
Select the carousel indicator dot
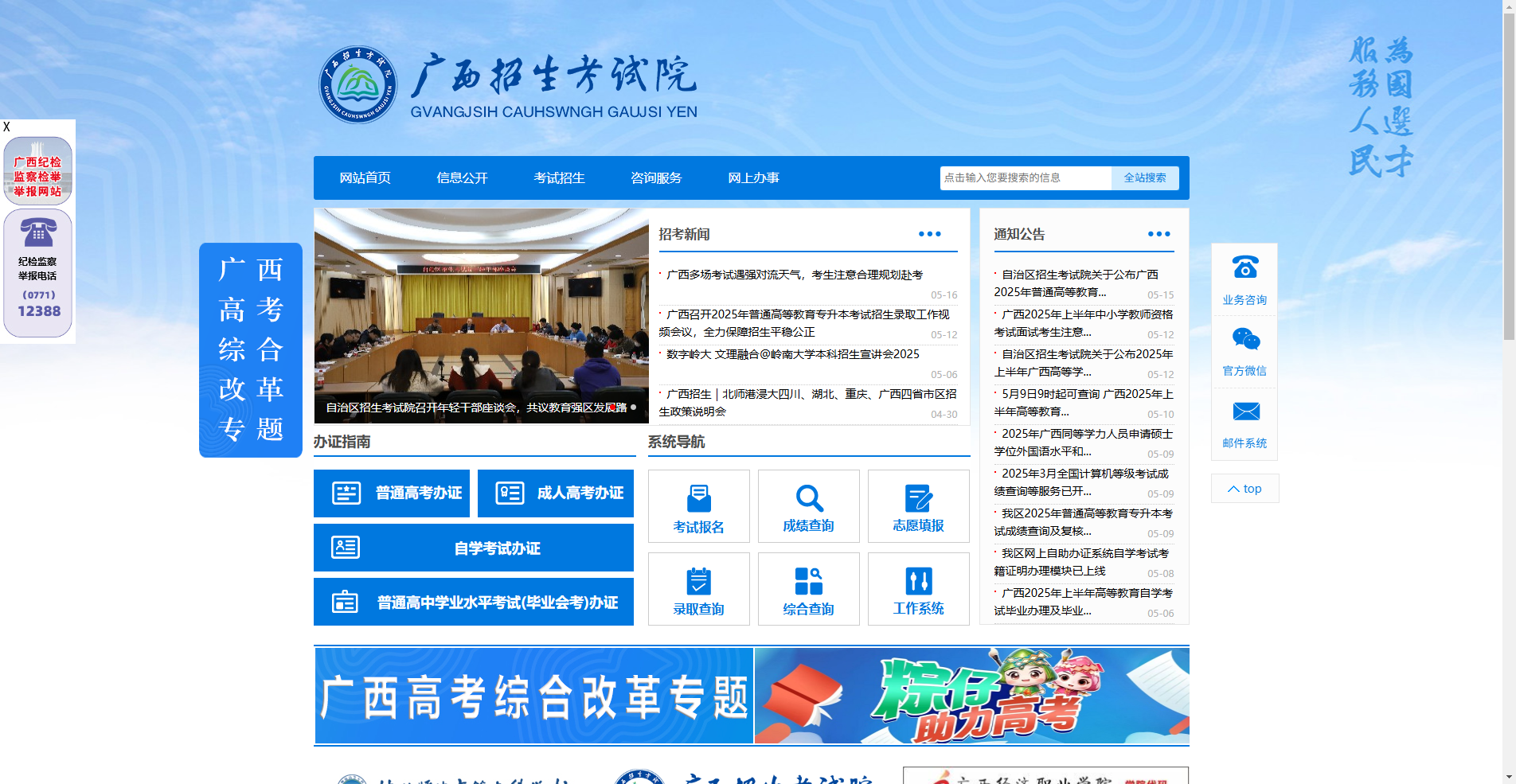pos(633,406)
